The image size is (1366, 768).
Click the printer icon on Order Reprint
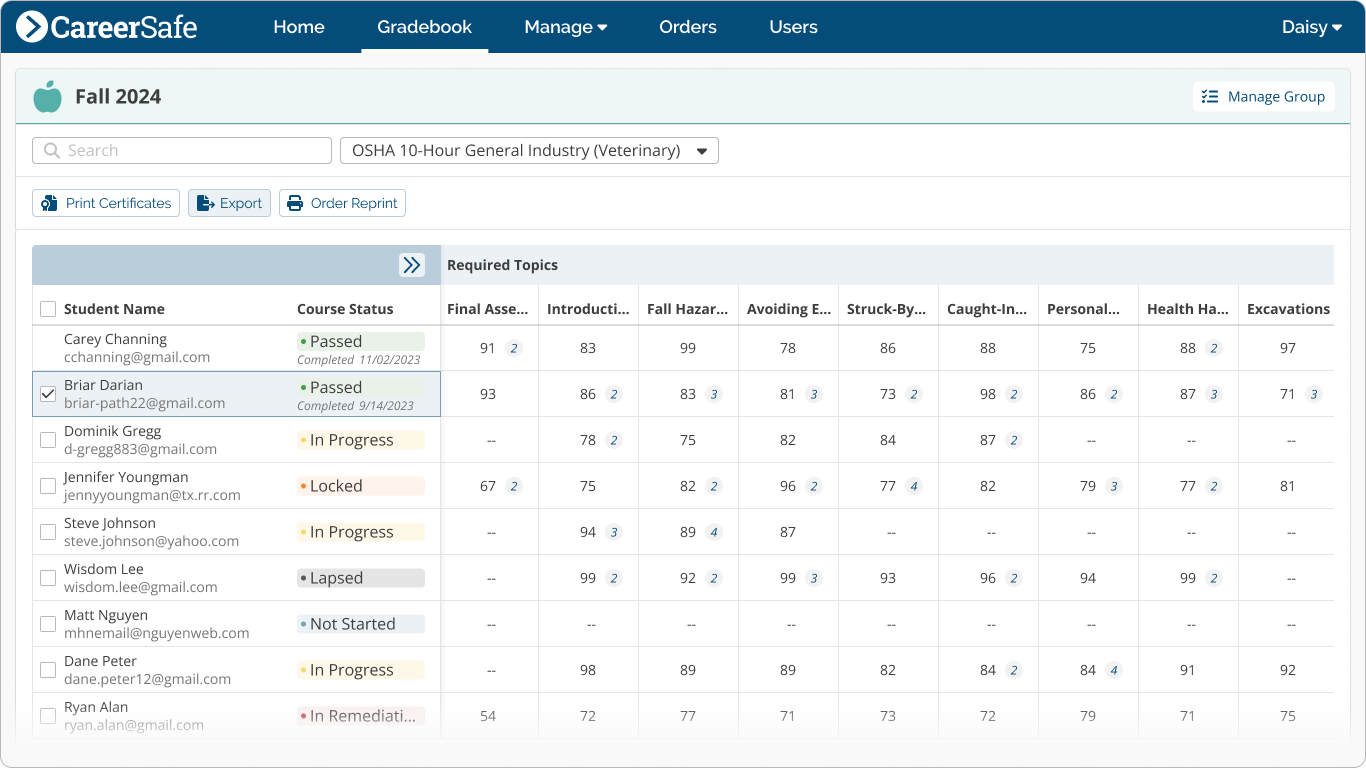click(x=294, y=203)
